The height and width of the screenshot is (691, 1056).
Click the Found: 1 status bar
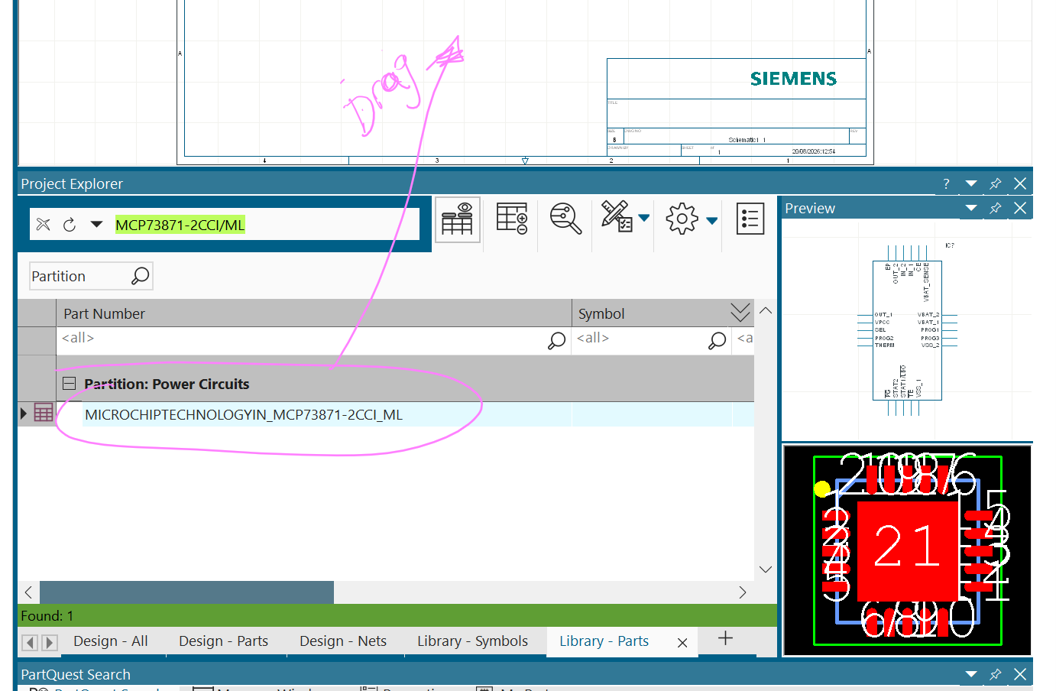(397, 616)
